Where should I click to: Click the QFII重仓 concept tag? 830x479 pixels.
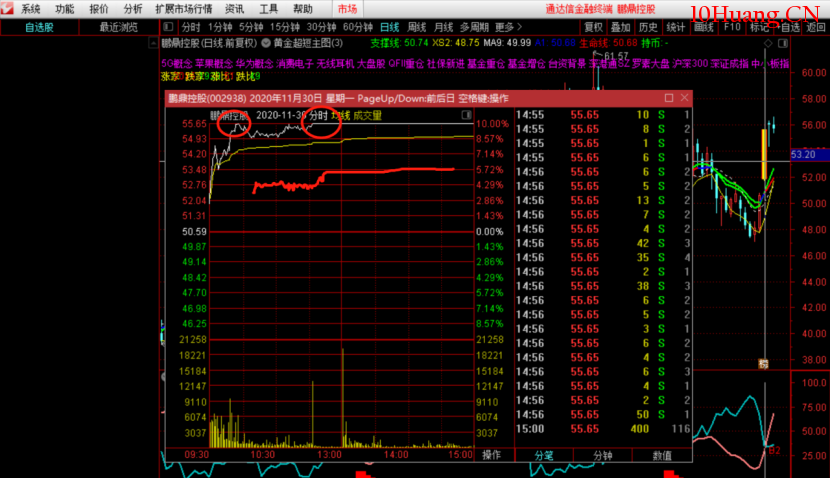pyautogui.click(x=406, y=64)
